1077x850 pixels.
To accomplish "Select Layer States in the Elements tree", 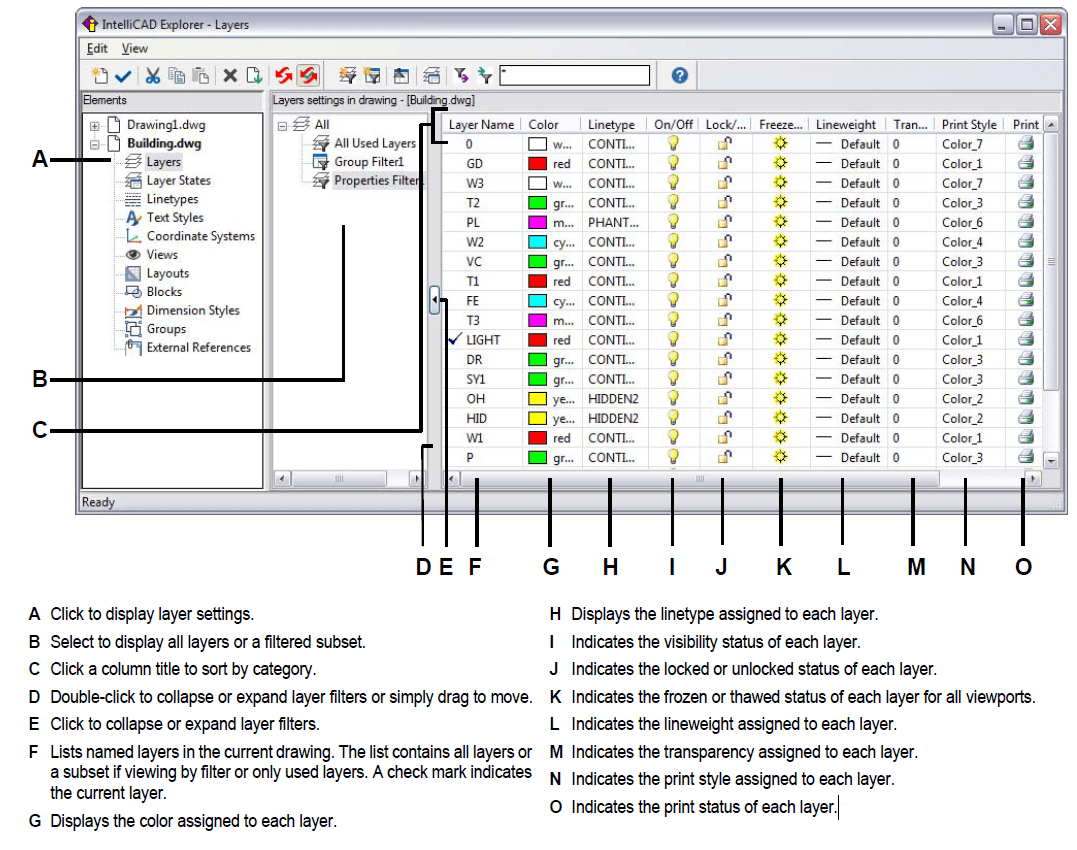I will pyautogui.click(x=179, y=181).
